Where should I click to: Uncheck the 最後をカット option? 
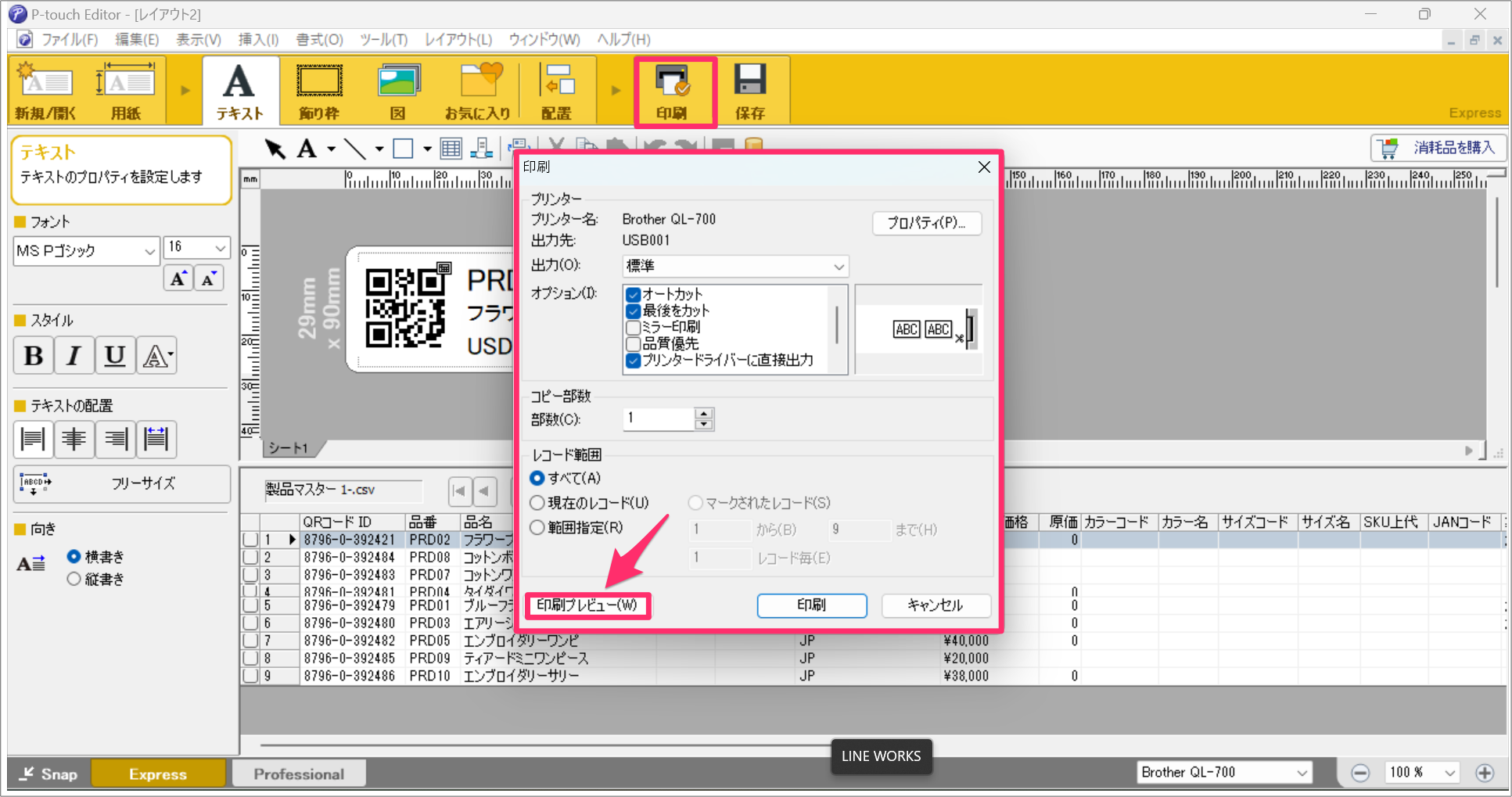coord(634,311)
